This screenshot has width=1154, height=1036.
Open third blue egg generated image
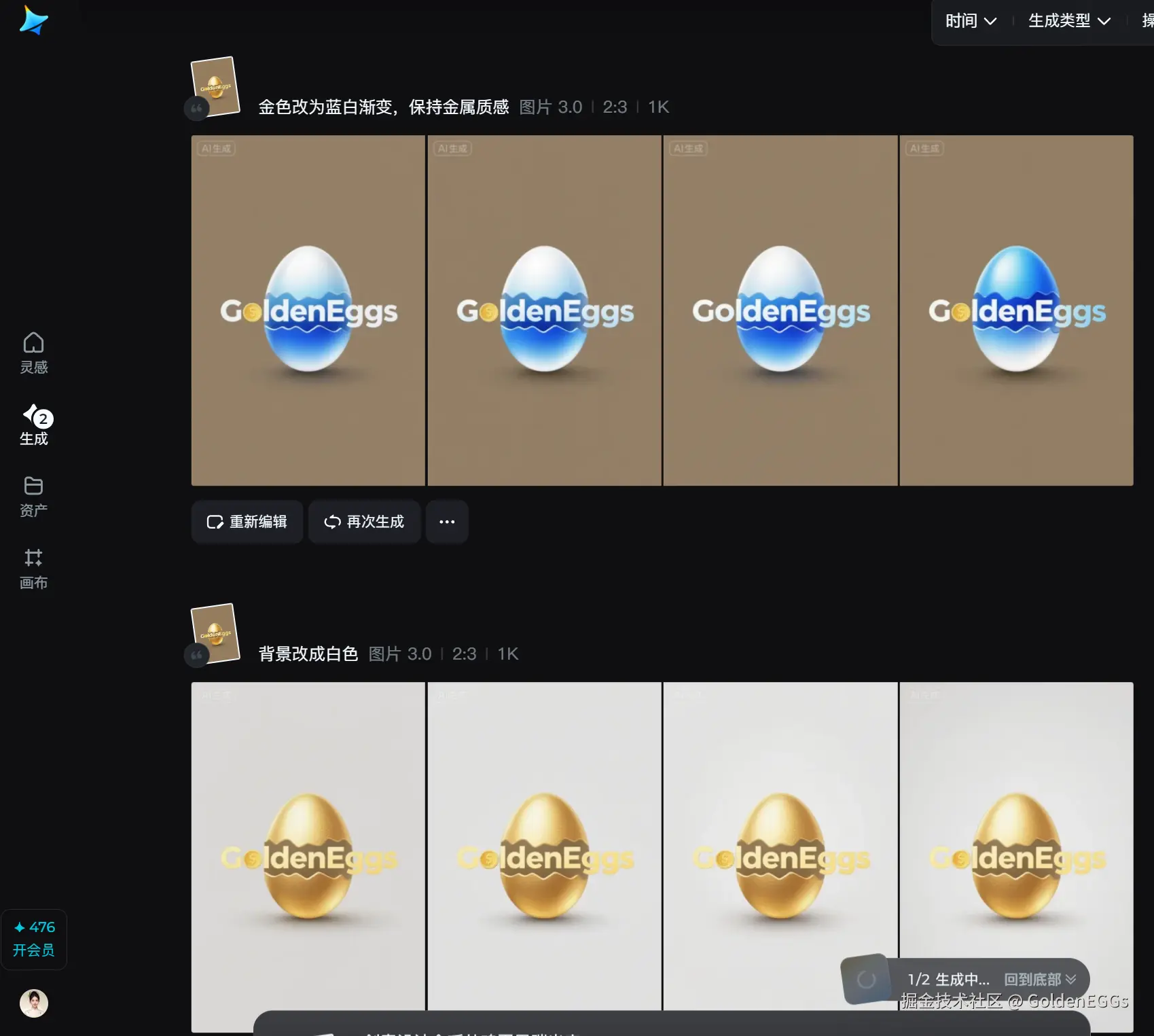(780, 310)
